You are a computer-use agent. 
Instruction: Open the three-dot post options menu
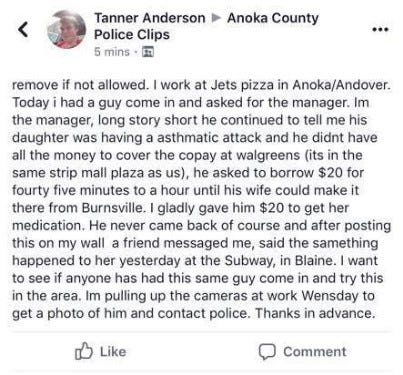pos(380,30)
